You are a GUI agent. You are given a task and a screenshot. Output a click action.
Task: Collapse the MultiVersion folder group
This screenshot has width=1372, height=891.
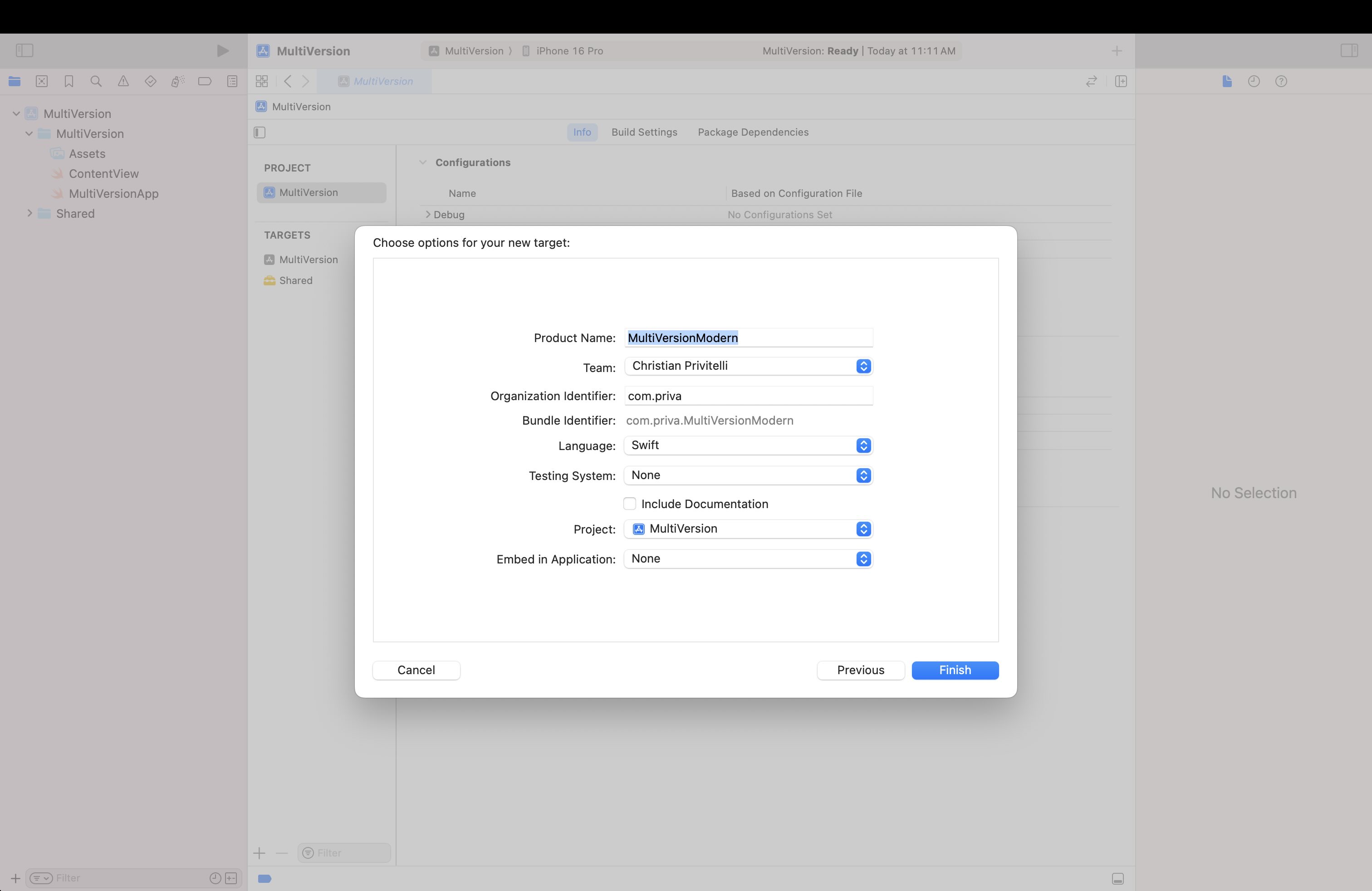tap(29, 134)
